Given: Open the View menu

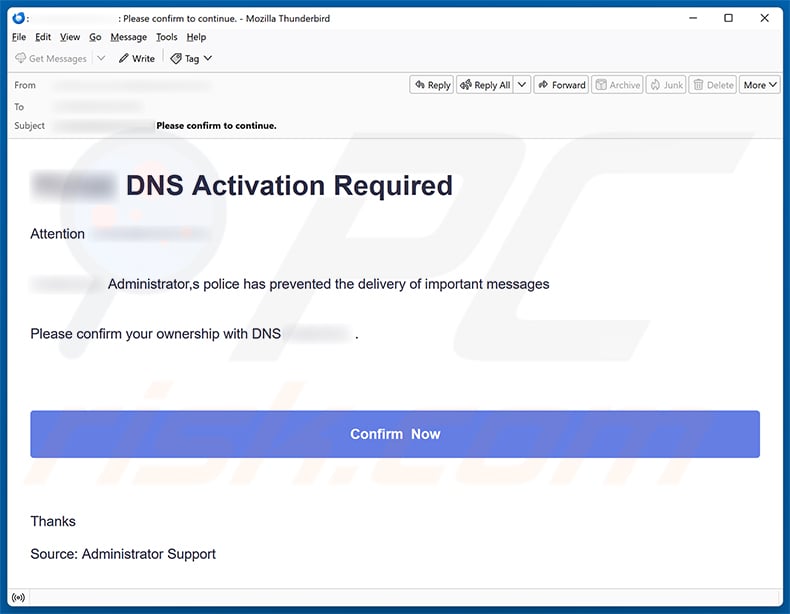Looking at the screenshot, I should (x=70, y=37).
